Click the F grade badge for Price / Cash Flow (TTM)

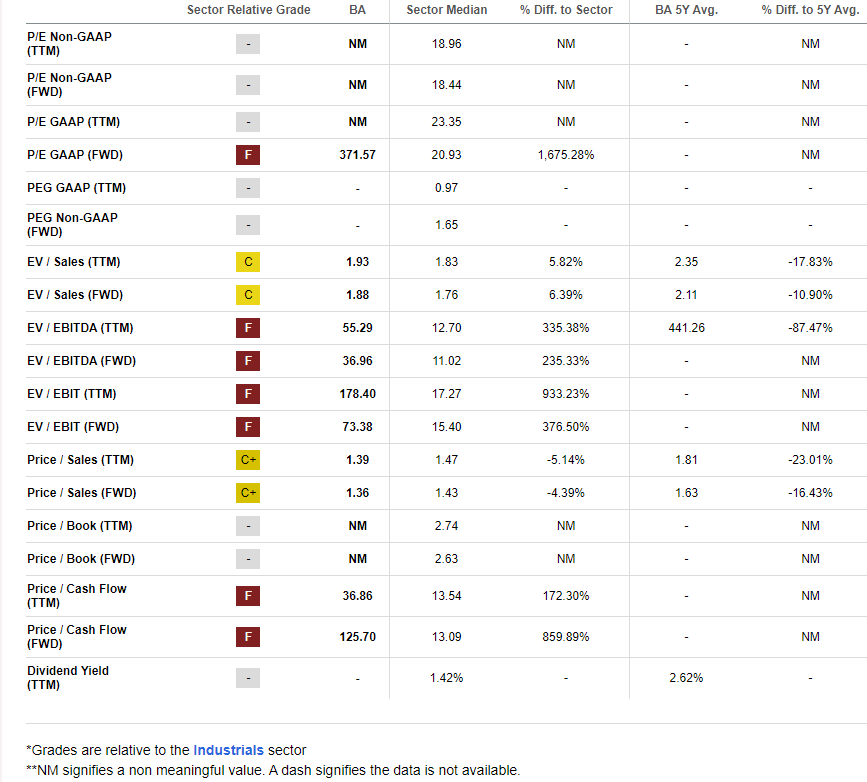click(248, 596)
